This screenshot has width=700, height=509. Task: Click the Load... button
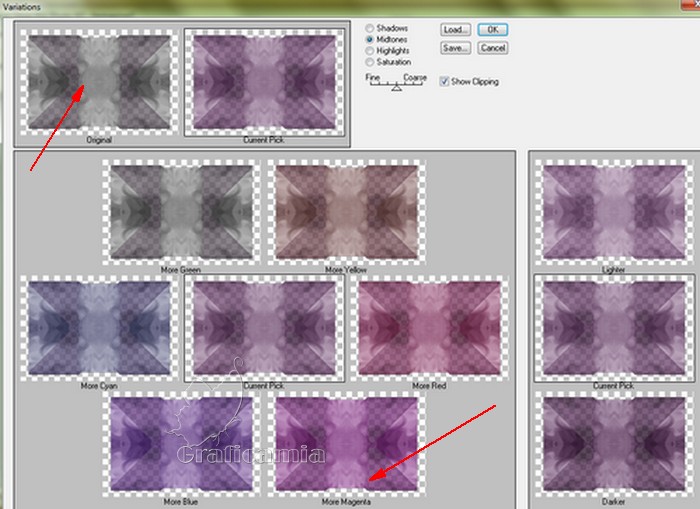click(455, 30)
